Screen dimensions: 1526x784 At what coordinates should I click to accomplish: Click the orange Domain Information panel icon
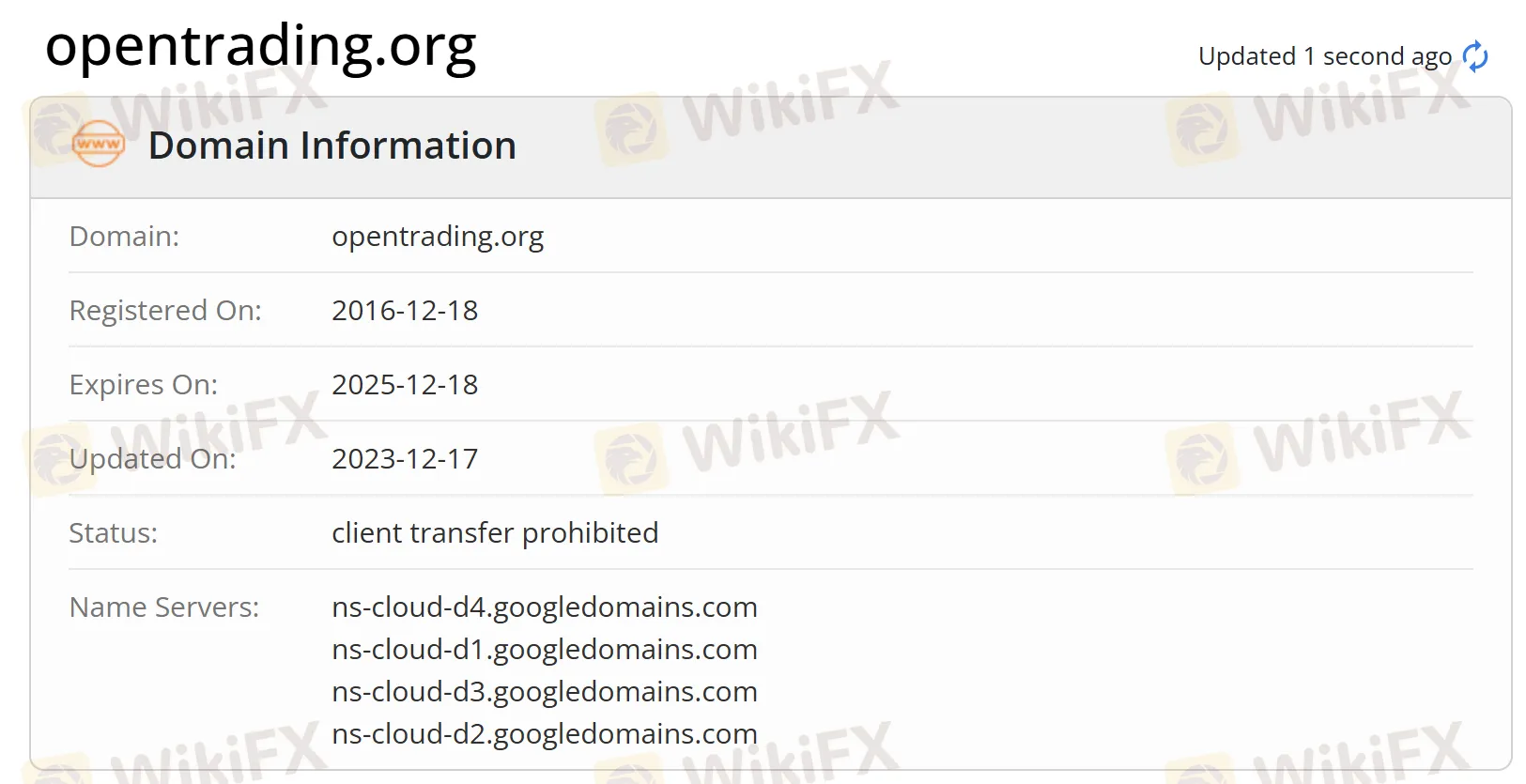click(97, 144)
